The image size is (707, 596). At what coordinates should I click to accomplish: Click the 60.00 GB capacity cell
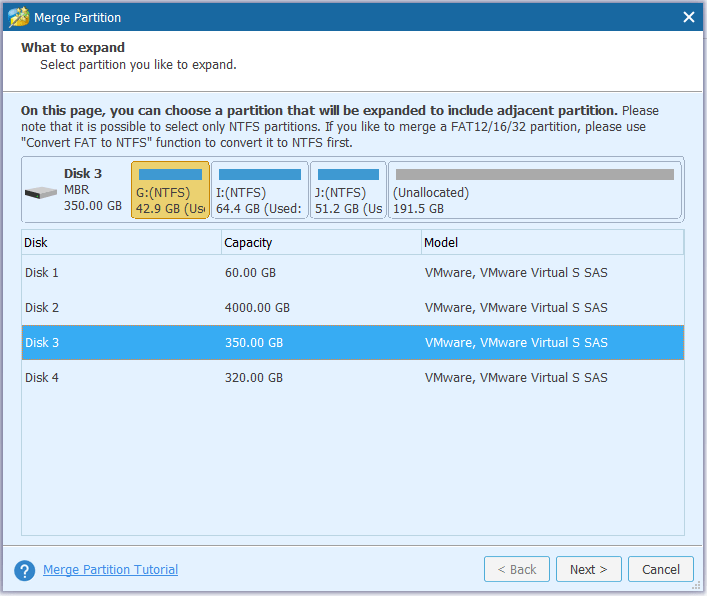coord(250,273)
